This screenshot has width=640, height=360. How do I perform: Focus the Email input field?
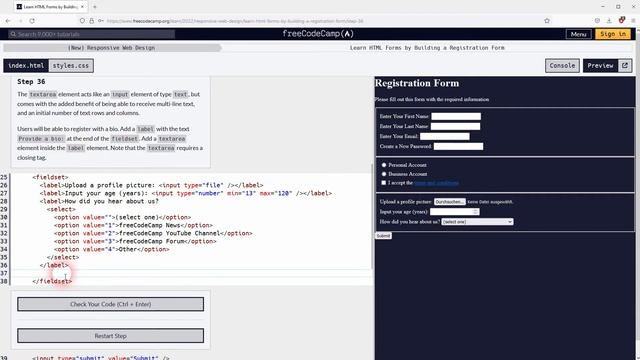point(444,136)
